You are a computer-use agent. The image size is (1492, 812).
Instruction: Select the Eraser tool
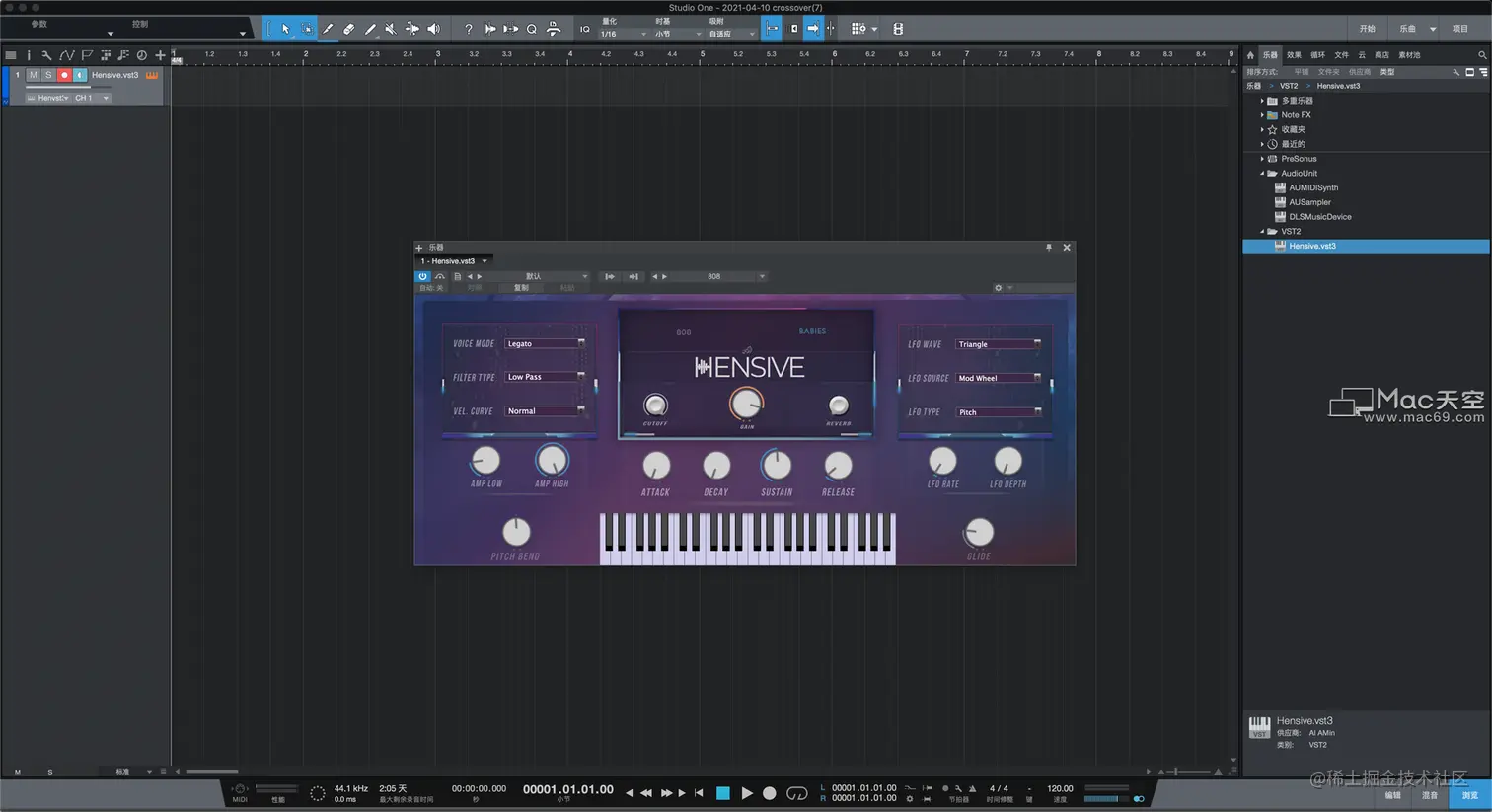(349, 29)
